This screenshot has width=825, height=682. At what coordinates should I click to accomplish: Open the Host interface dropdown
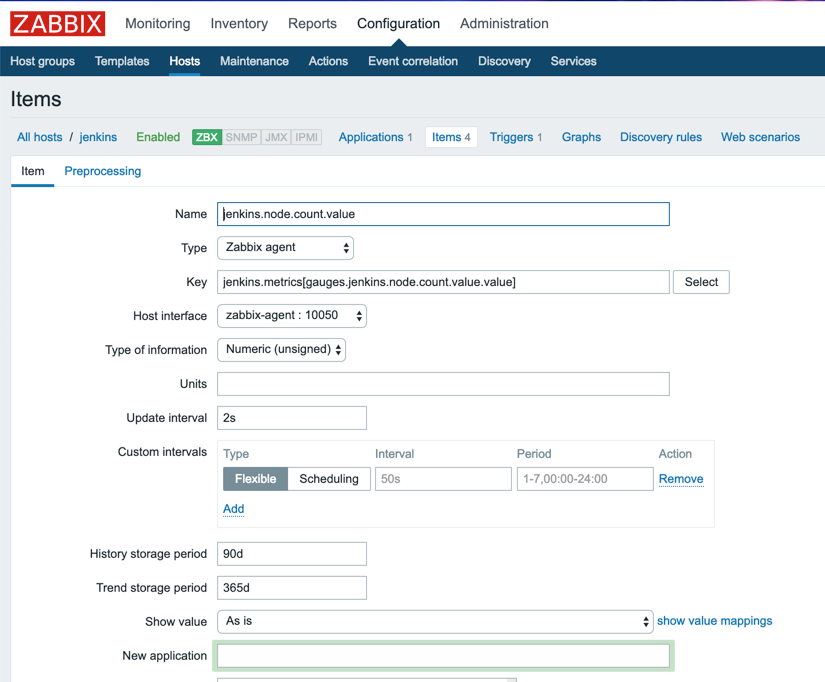[x=290, y=315]
